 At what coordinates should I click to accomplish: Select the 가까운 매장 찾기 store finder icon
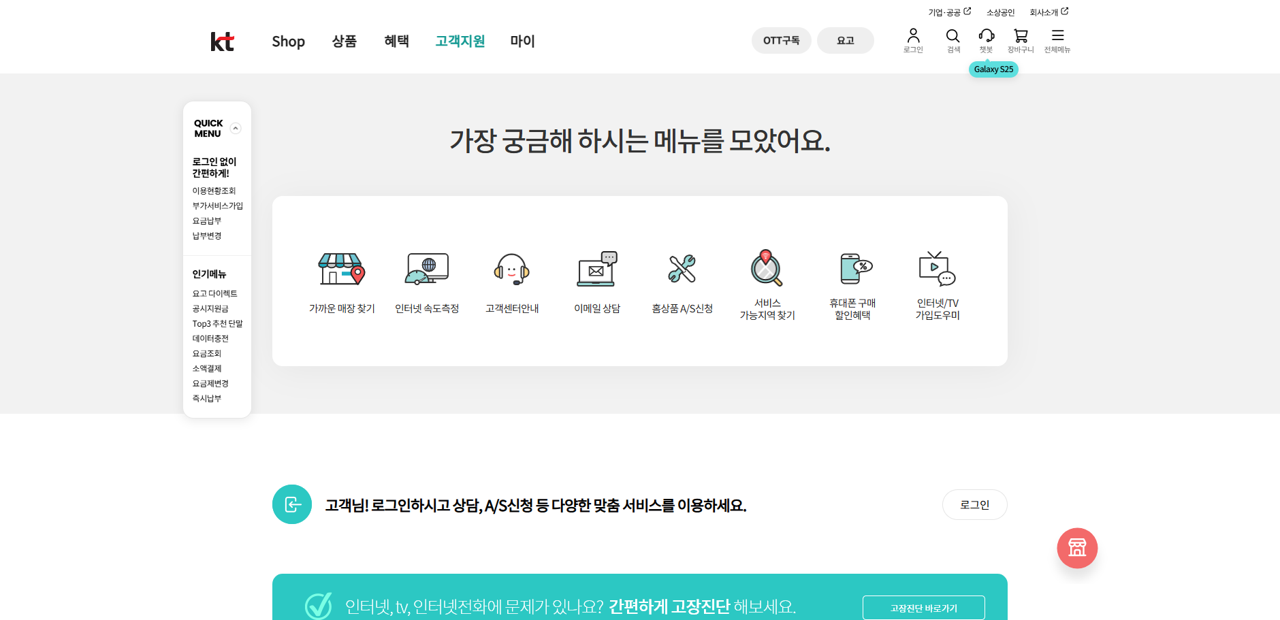[340, 268]
